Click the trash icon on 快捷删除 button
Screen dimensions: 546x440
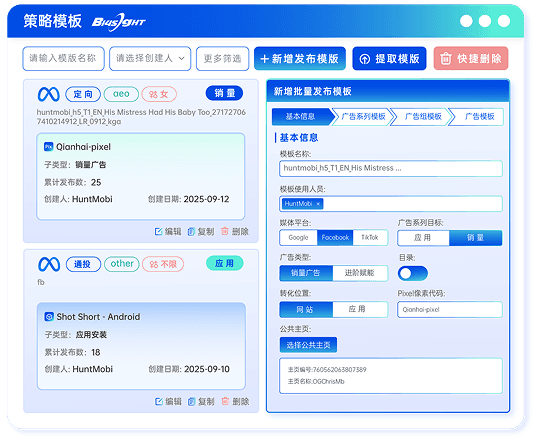coord(446,58)
